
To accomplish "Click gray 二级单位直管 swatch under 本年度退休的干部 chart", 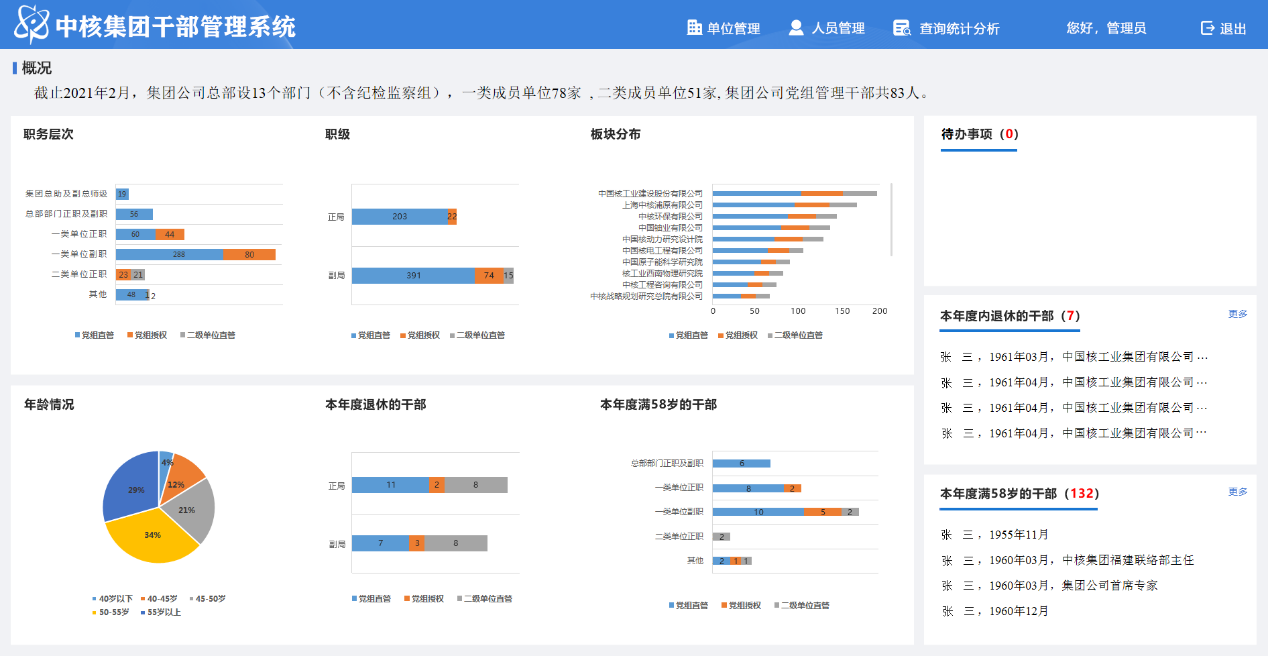I will click(x=461, y=598).
